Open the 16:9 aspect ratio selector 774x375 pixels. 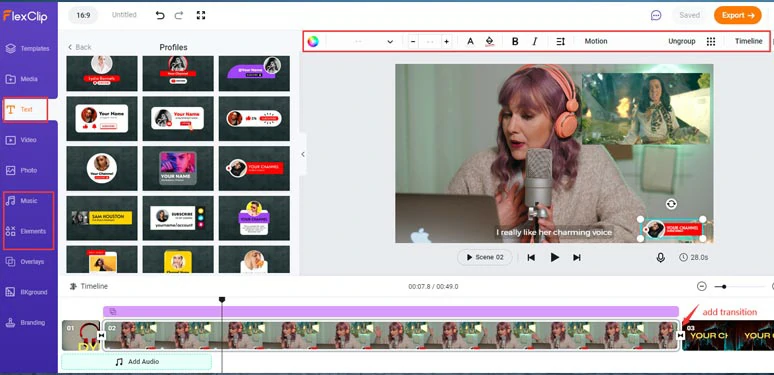pyautogui.click(x=83, y=15)
